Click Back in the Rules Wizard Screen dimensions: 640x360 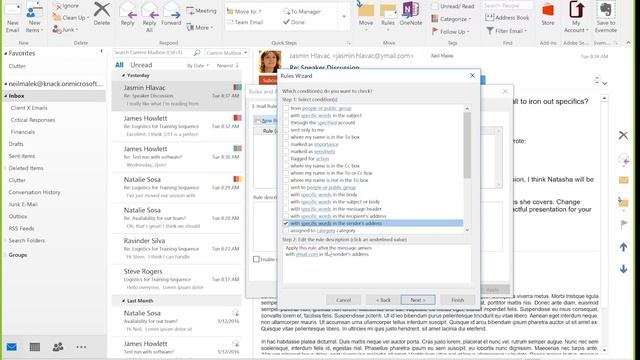click(x=383, y=300)
